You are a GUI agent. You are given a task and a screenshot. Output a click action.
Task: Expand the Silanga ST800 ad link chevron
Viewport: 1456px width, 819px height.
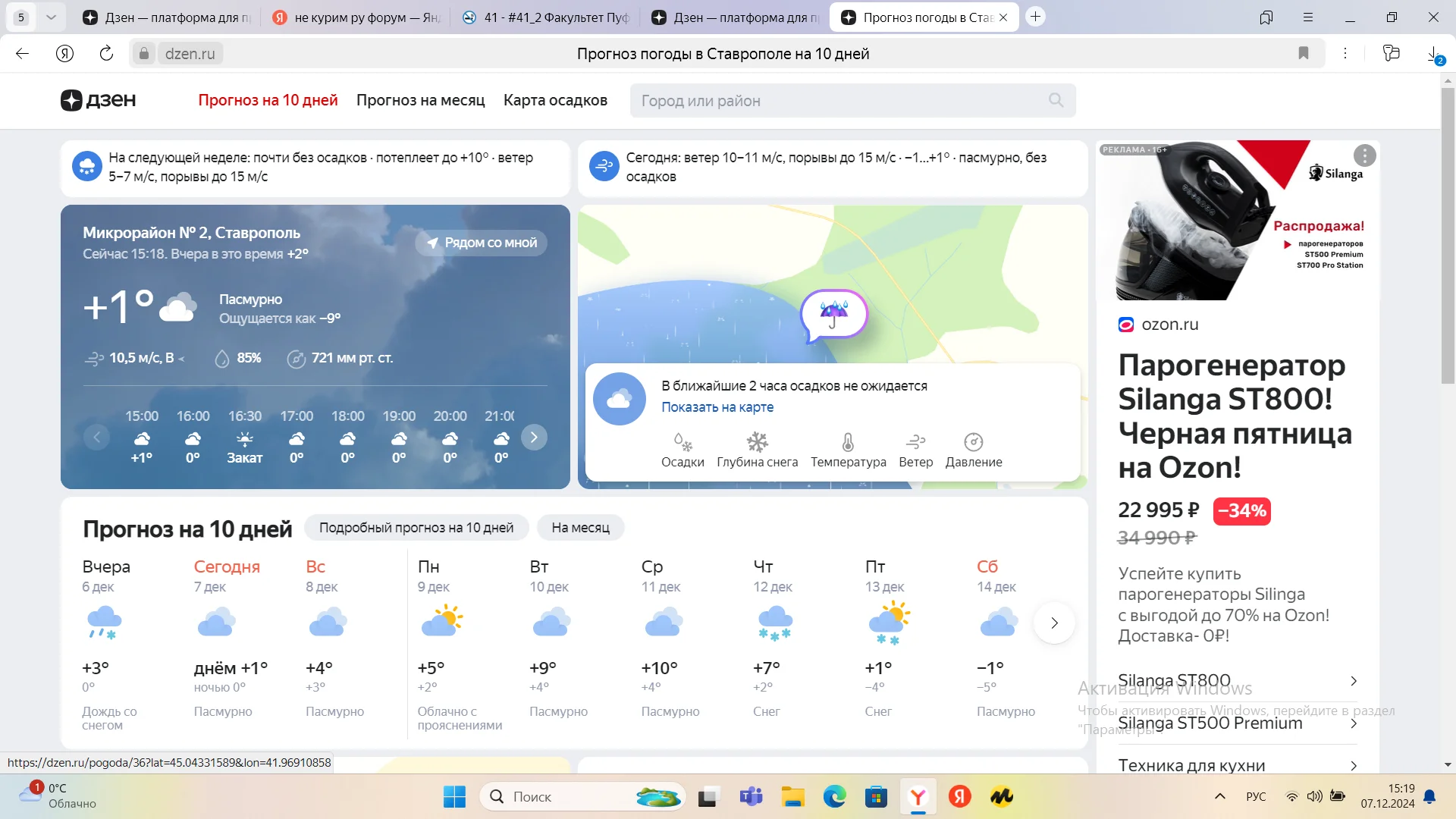tap(1354, 681)
